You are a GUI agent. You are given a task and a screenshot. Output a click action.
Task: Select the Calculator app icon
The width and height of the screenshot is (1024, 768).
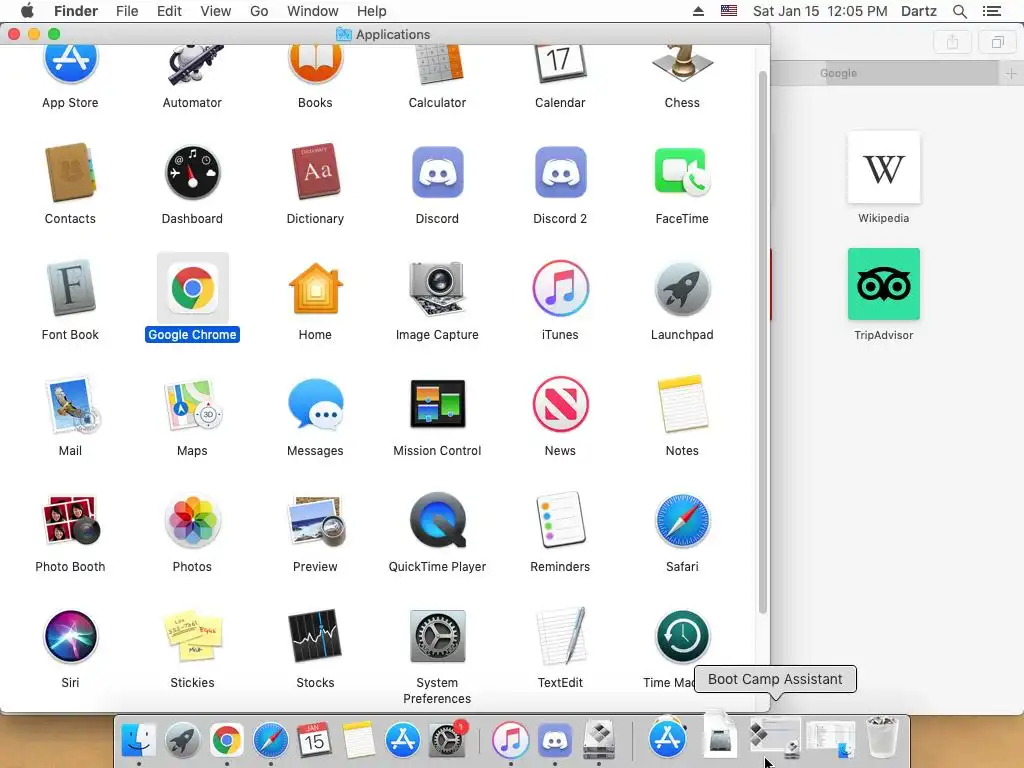tap(438, 64)
